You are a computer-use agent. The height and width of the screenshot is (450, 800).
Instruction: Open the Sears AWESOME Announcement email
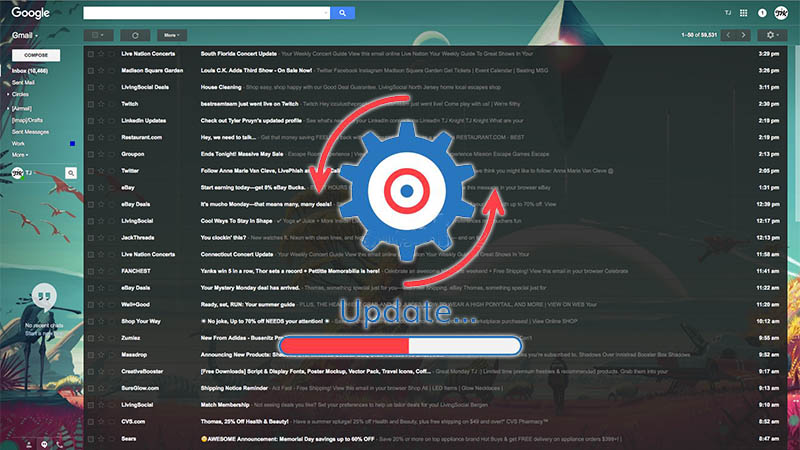click(435, 438)
